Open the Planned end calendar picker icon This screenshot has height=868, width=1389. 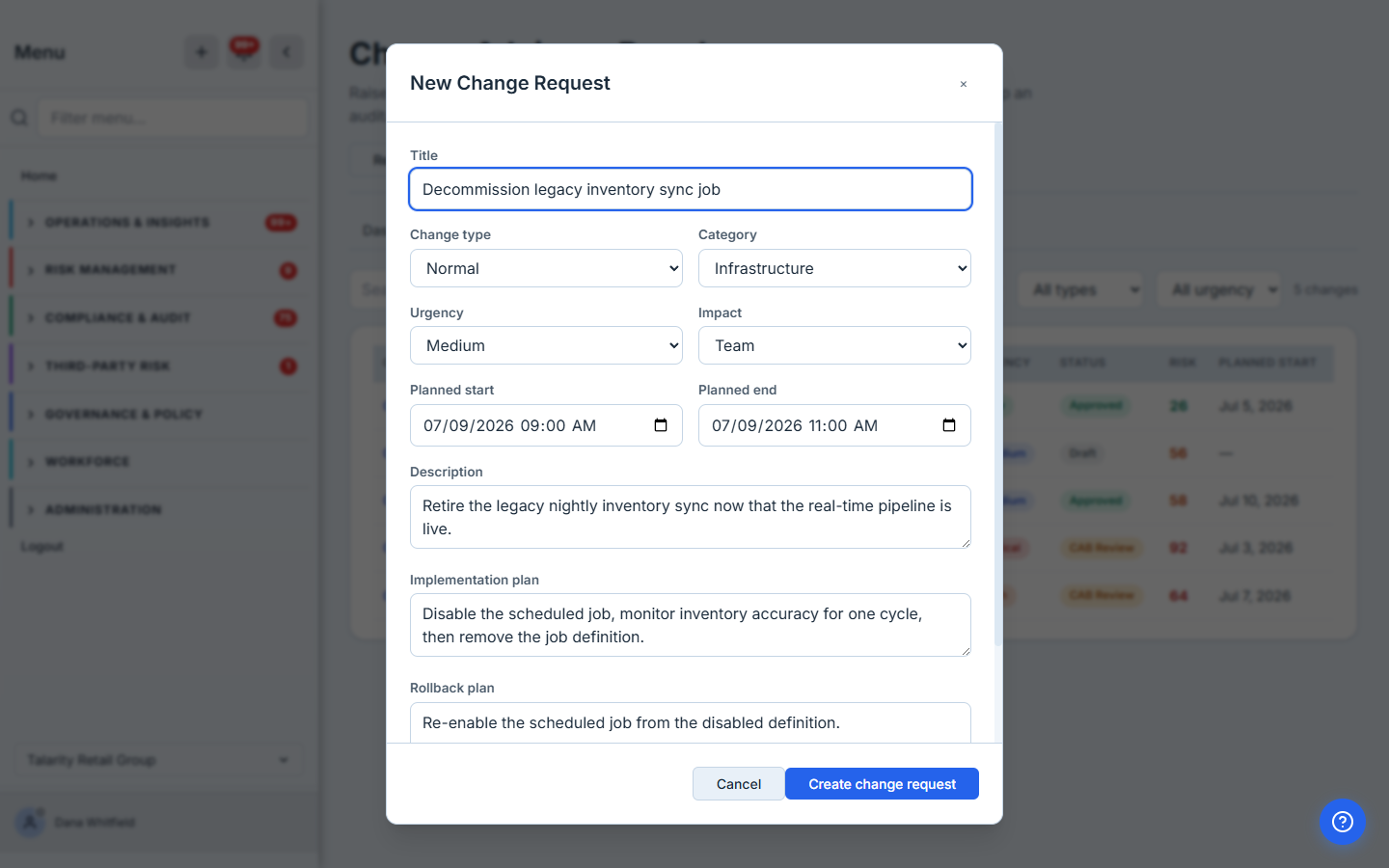tap(949, 425)
